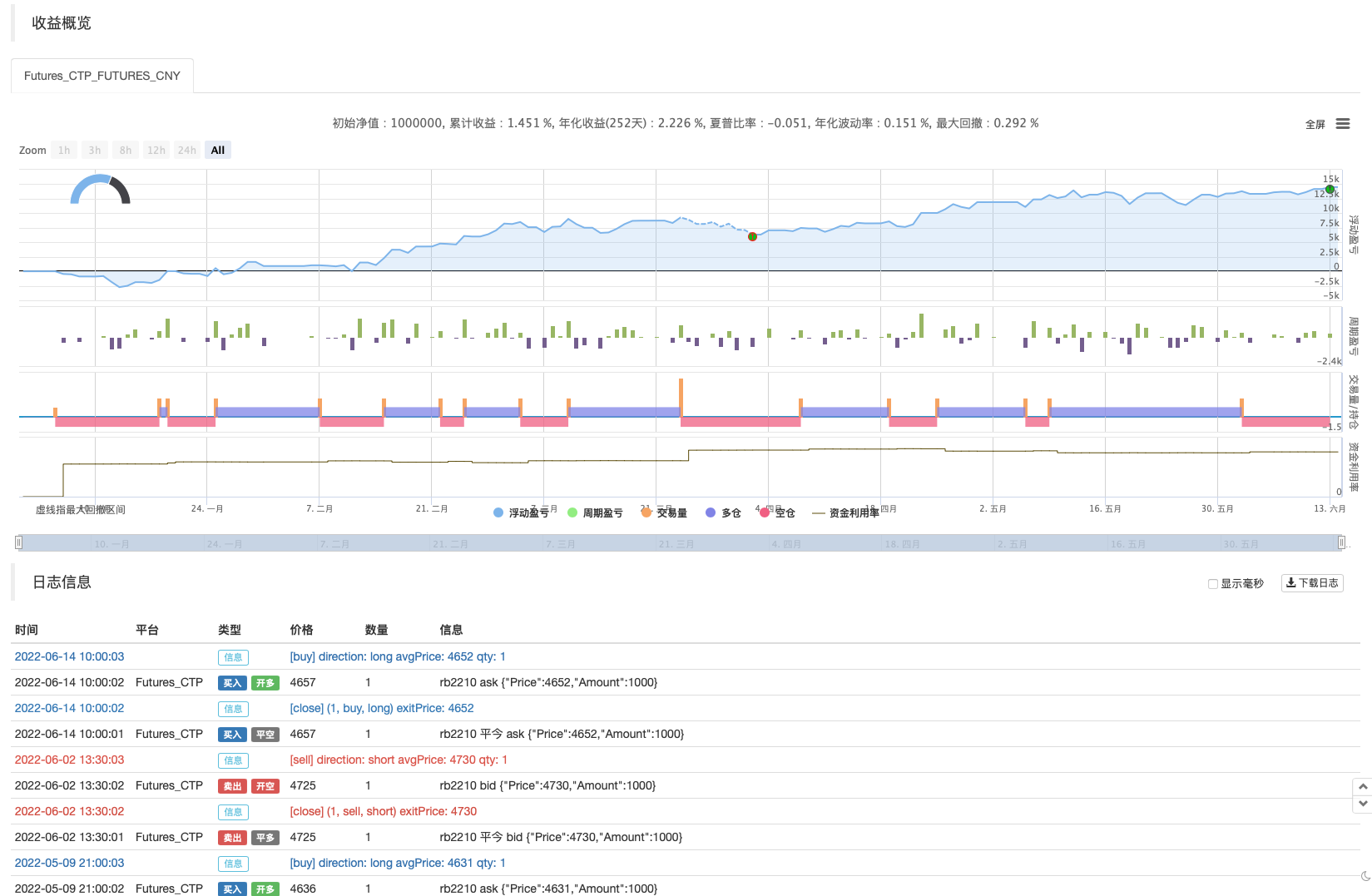
Task: Toggle the 资金利用率 legend series
Action: coord(845,513)
